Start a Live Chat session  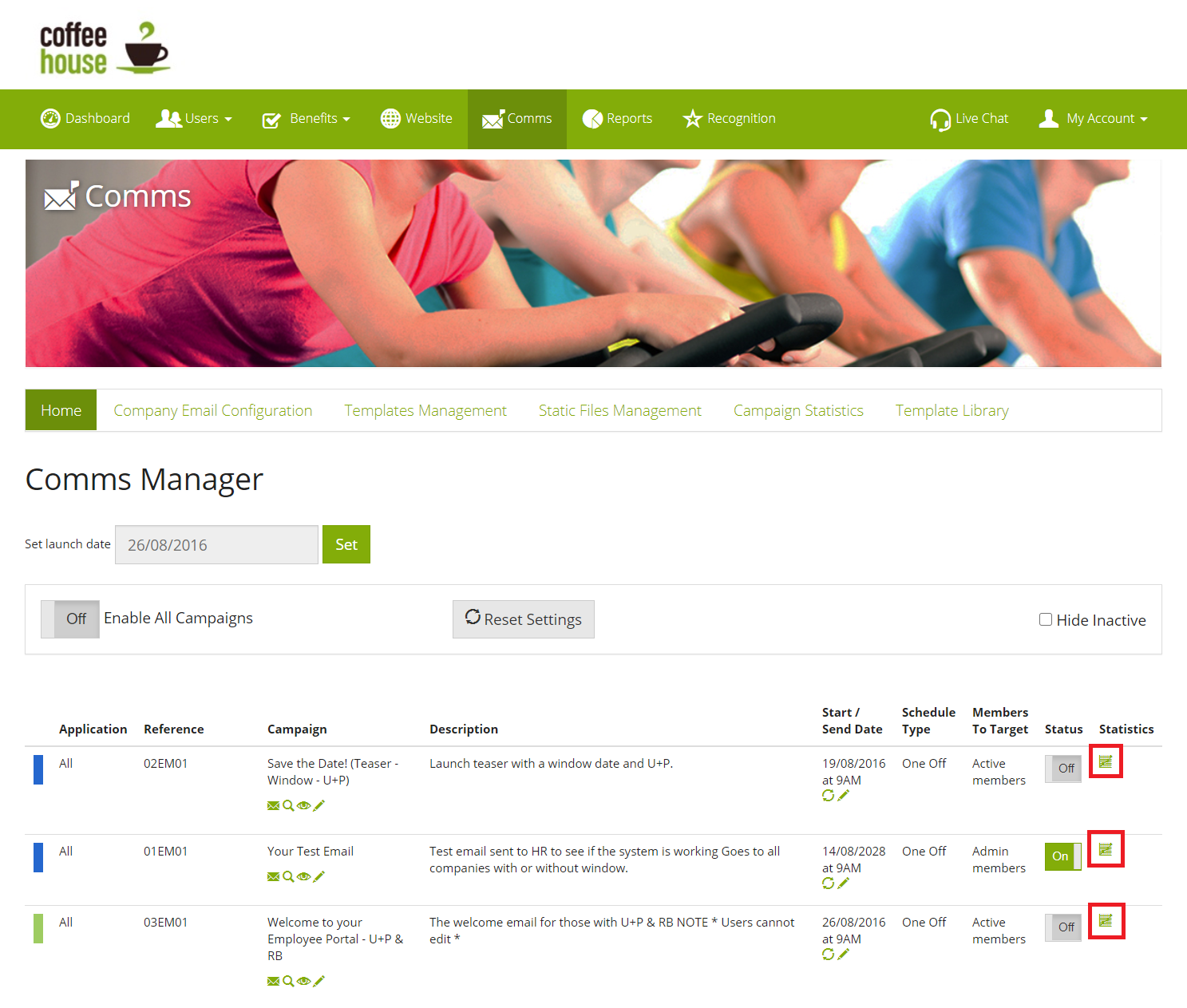(969, 119)
